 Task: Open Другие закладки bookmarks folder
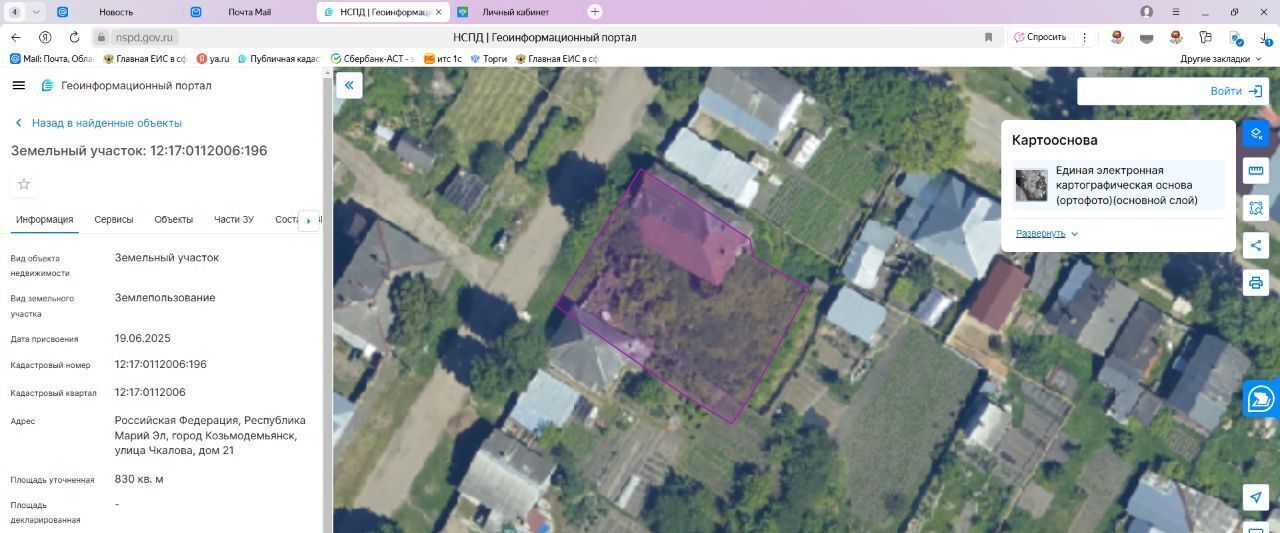1220,59
